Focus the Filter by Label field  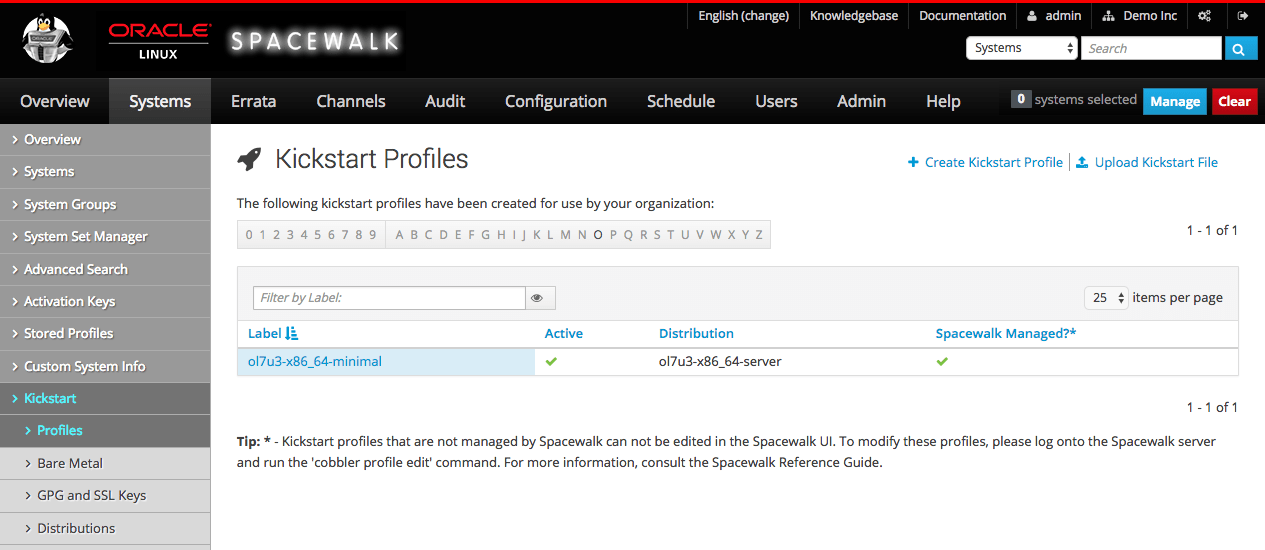(x=389, y=298)
